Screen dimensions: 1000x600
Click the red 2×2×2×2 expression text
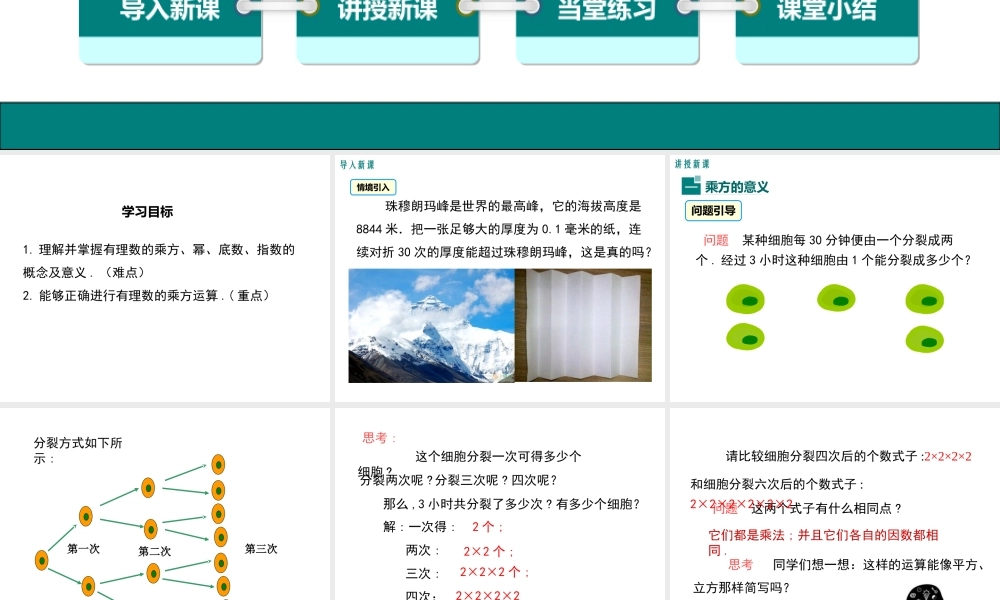(x=948, y=456)
